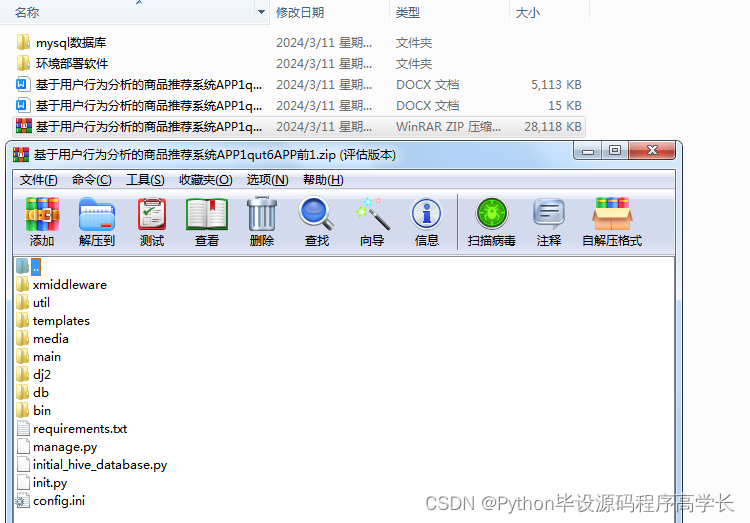Sort by 类型 column header
The image size is (750, 523).
point(408,12)
